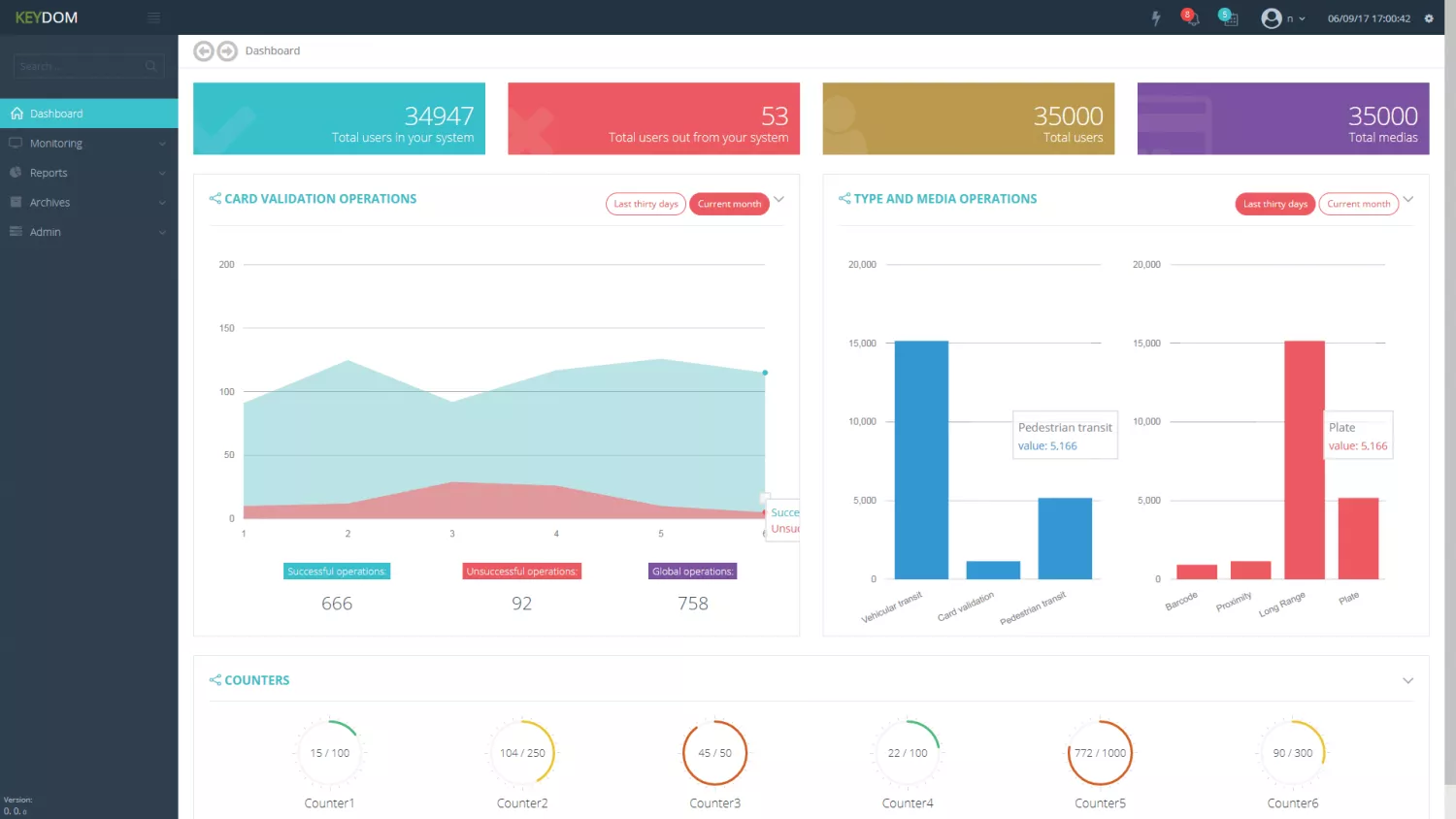This screenshot has height=819, width=1456.
Task: Open the Reports menu item
Action: pos(88,173)
